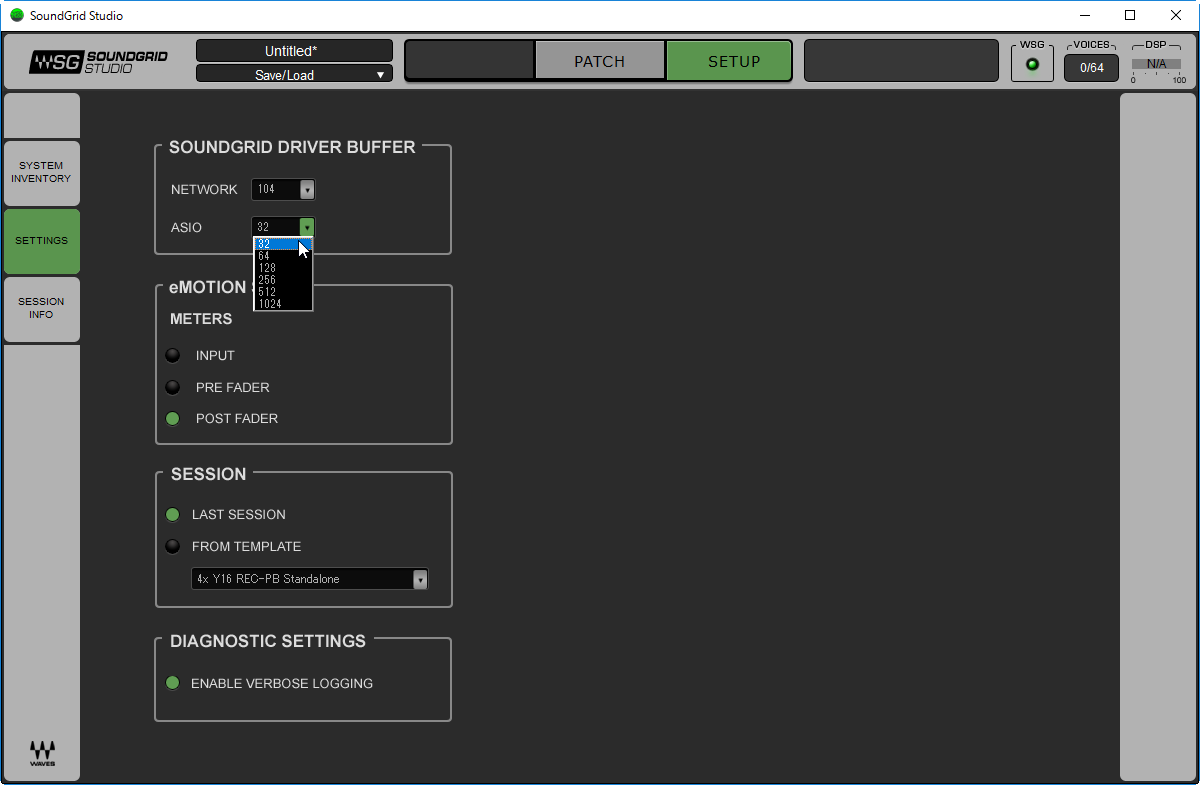The width and height of the screenshot is (1200, 785).
Task: Toggle ENABLE VERBOSE LOGGING
Action: [x=172, y=683]
